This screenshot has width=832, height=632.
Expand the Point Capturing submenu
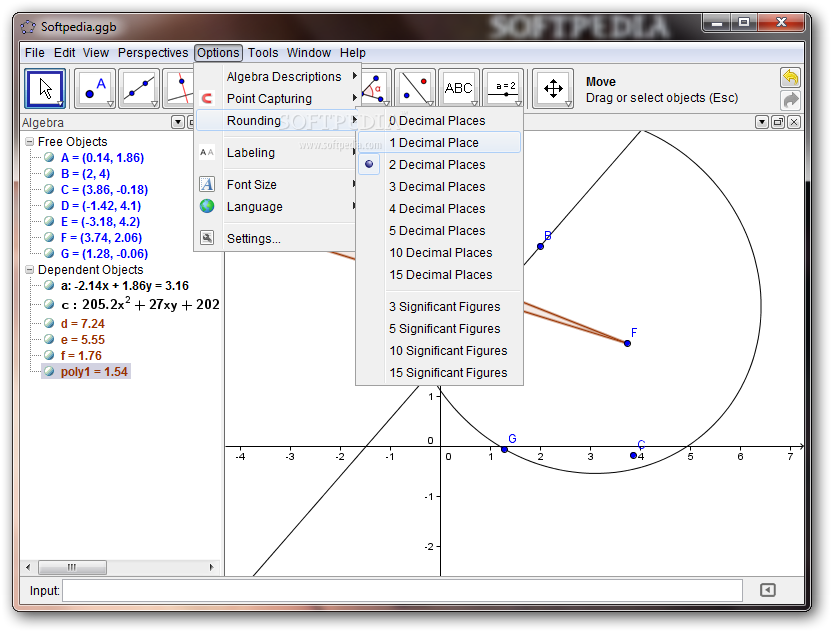[278, 99]
